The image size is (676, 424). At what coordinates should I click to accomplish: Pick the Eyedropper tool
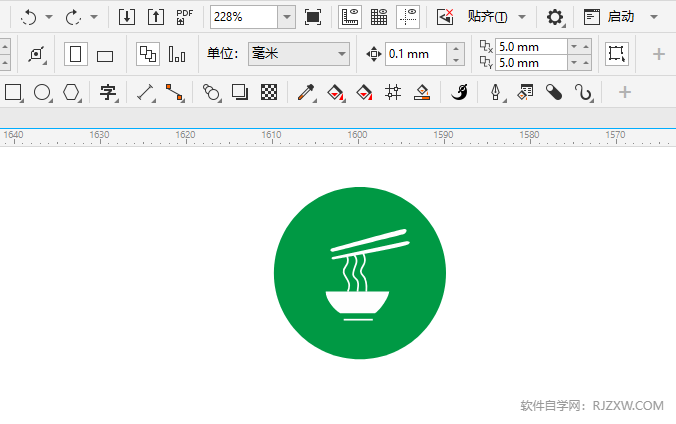click(306, 93)
